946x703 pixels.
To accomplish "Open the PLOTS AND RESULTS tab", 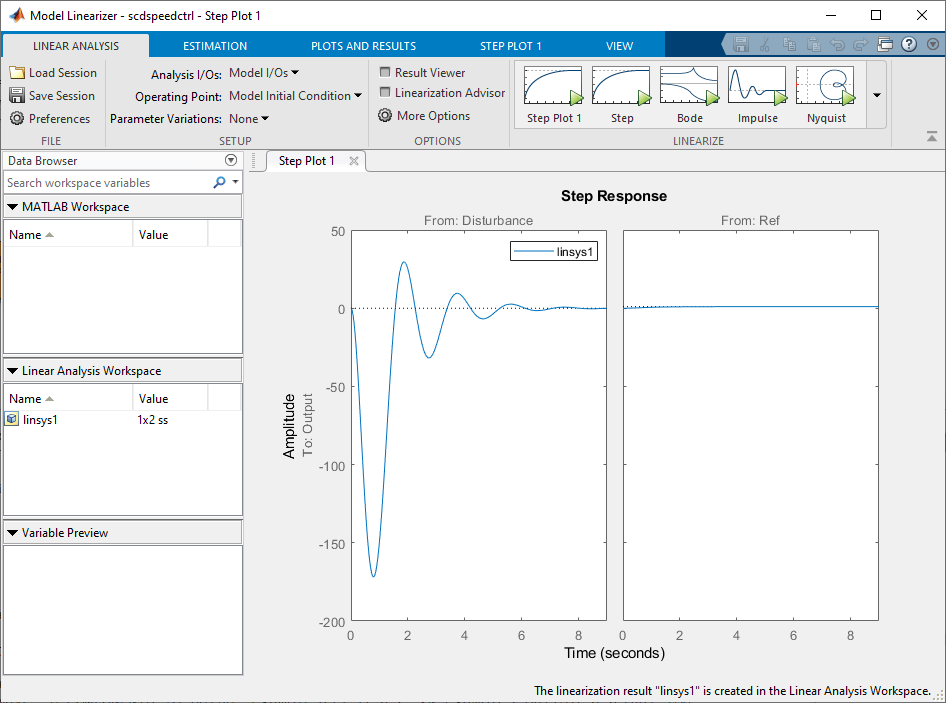I will [x=362, y=45].
